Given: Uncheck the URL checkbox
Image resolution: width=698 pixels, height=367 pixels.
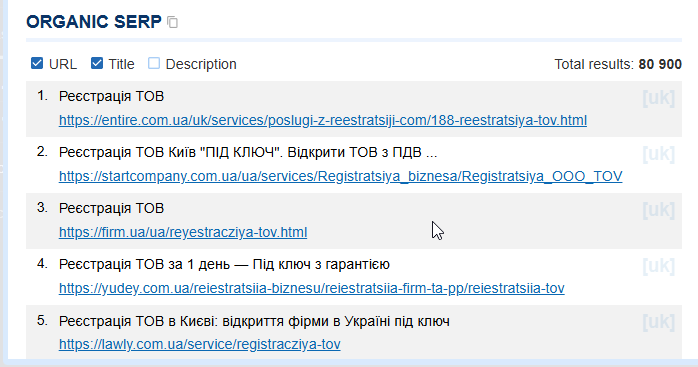Looking at the screenshot, I should [x=37, y=63].
